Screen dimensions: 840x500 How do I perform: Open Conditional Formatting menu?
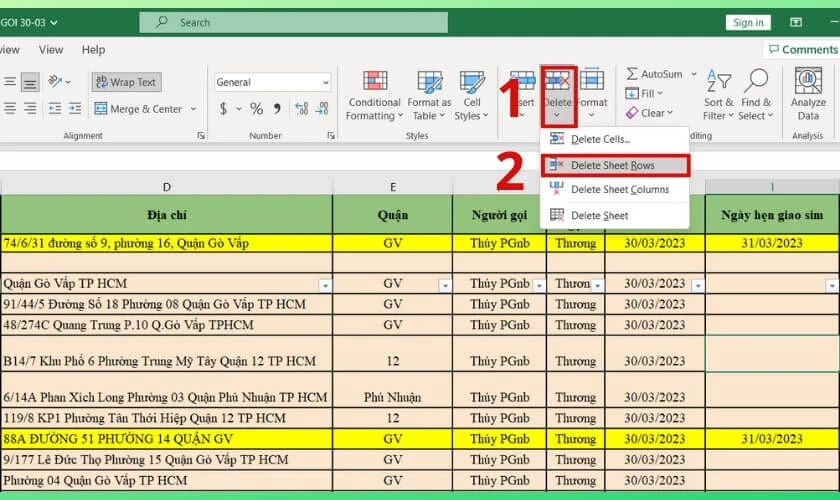tap(374, 95)
